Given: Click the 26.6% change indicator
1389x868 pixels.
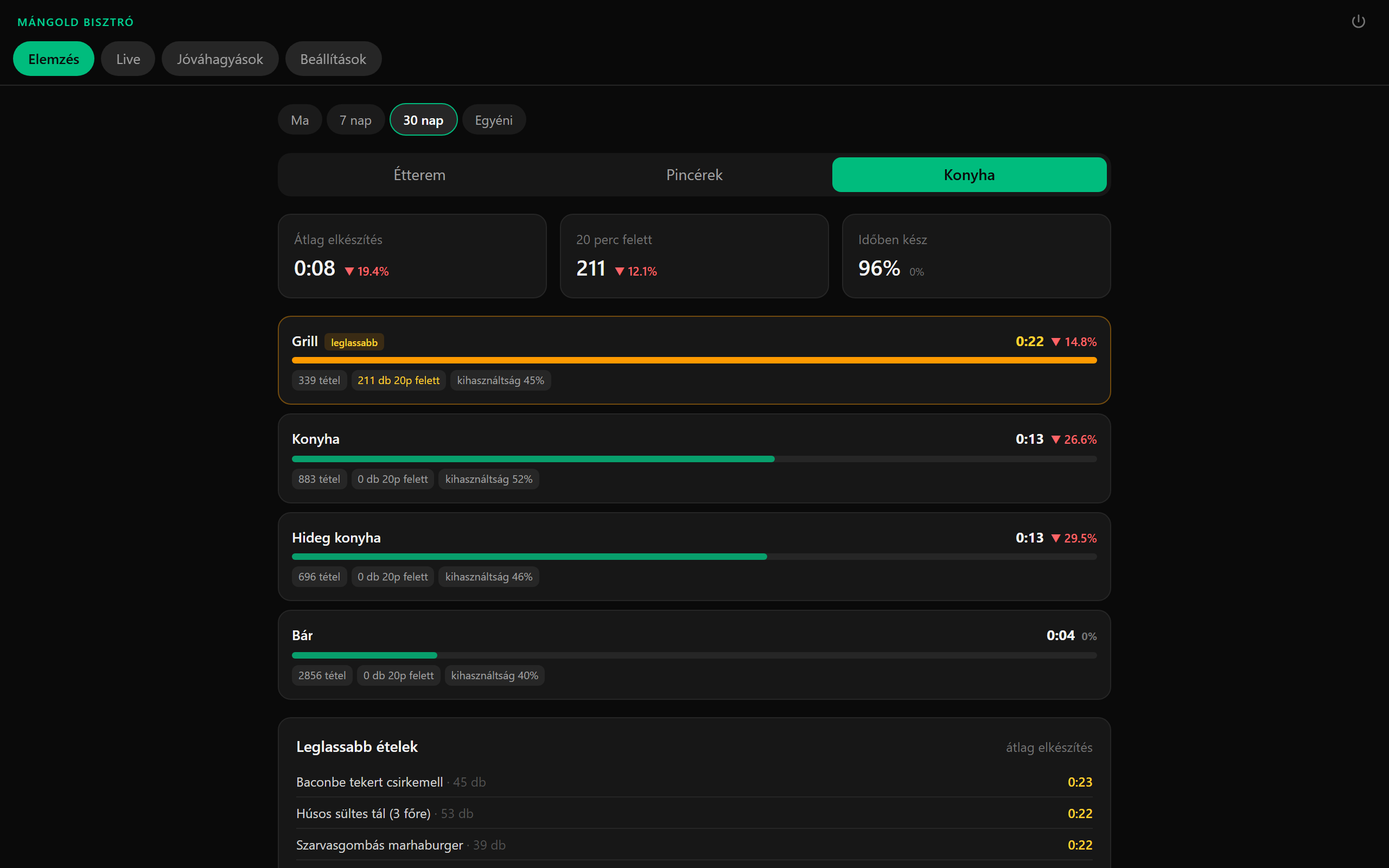Looking at the screenshot, I should pos(1074,440).
